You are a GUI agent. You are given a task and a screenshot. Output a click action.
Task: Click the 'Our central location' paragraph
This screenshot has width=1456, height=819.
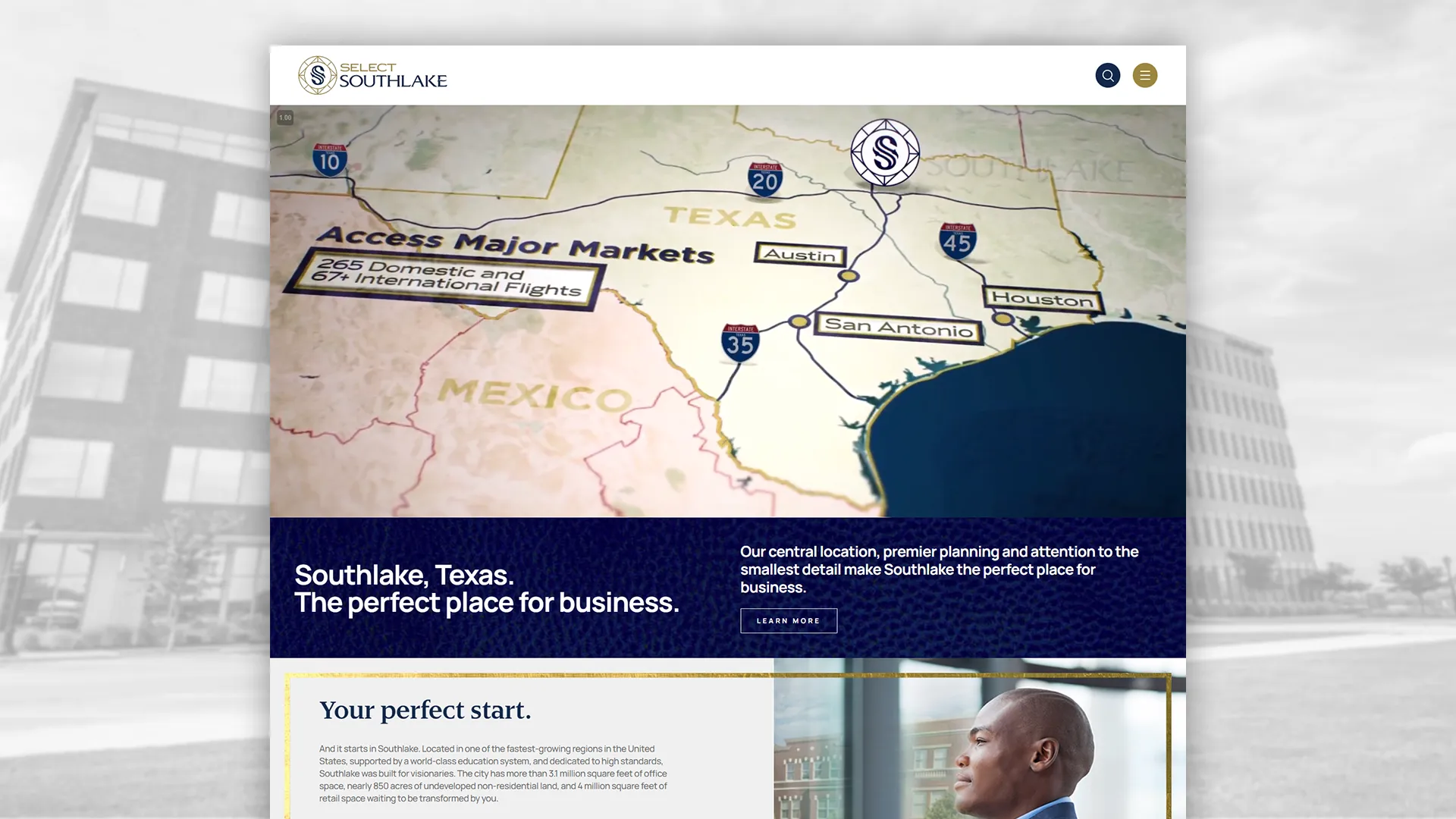pyautogui.click(x=940, y=570)
